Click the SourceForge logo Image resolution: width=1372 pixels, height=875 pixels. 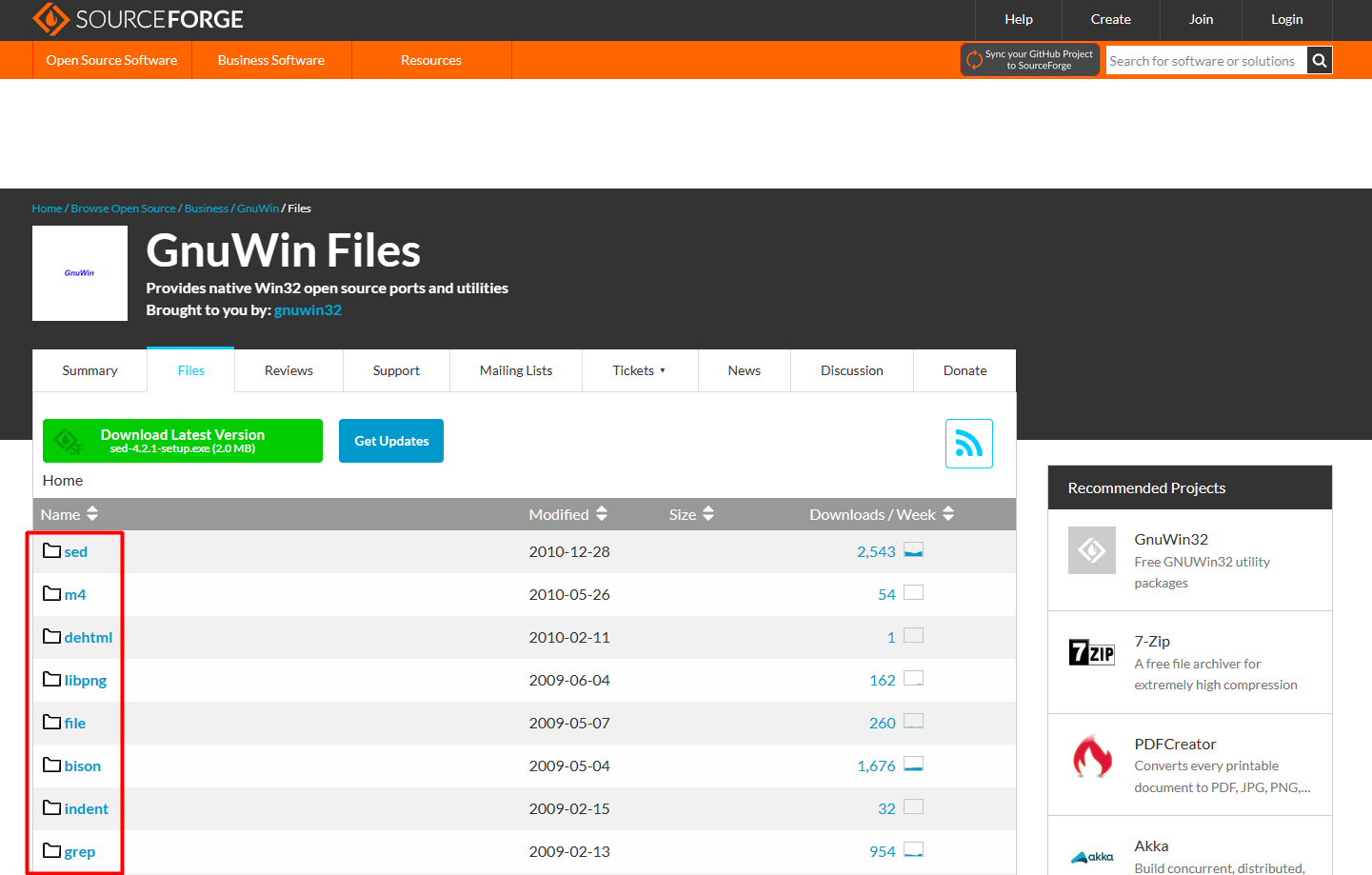[x=138, y=19]
